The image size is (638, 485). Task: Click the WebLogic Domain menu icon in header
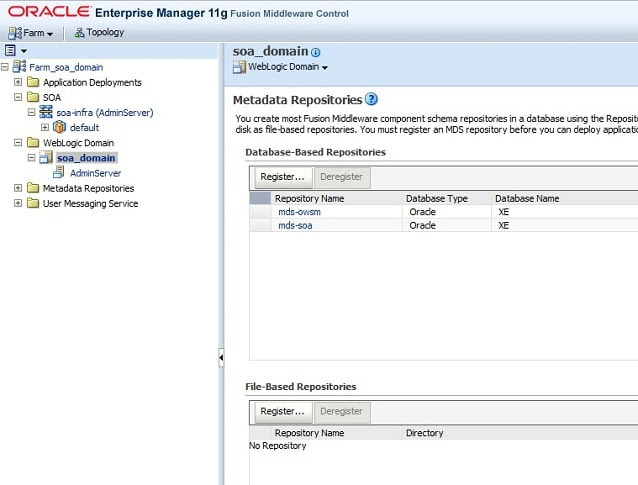click(x=239, y=67)
